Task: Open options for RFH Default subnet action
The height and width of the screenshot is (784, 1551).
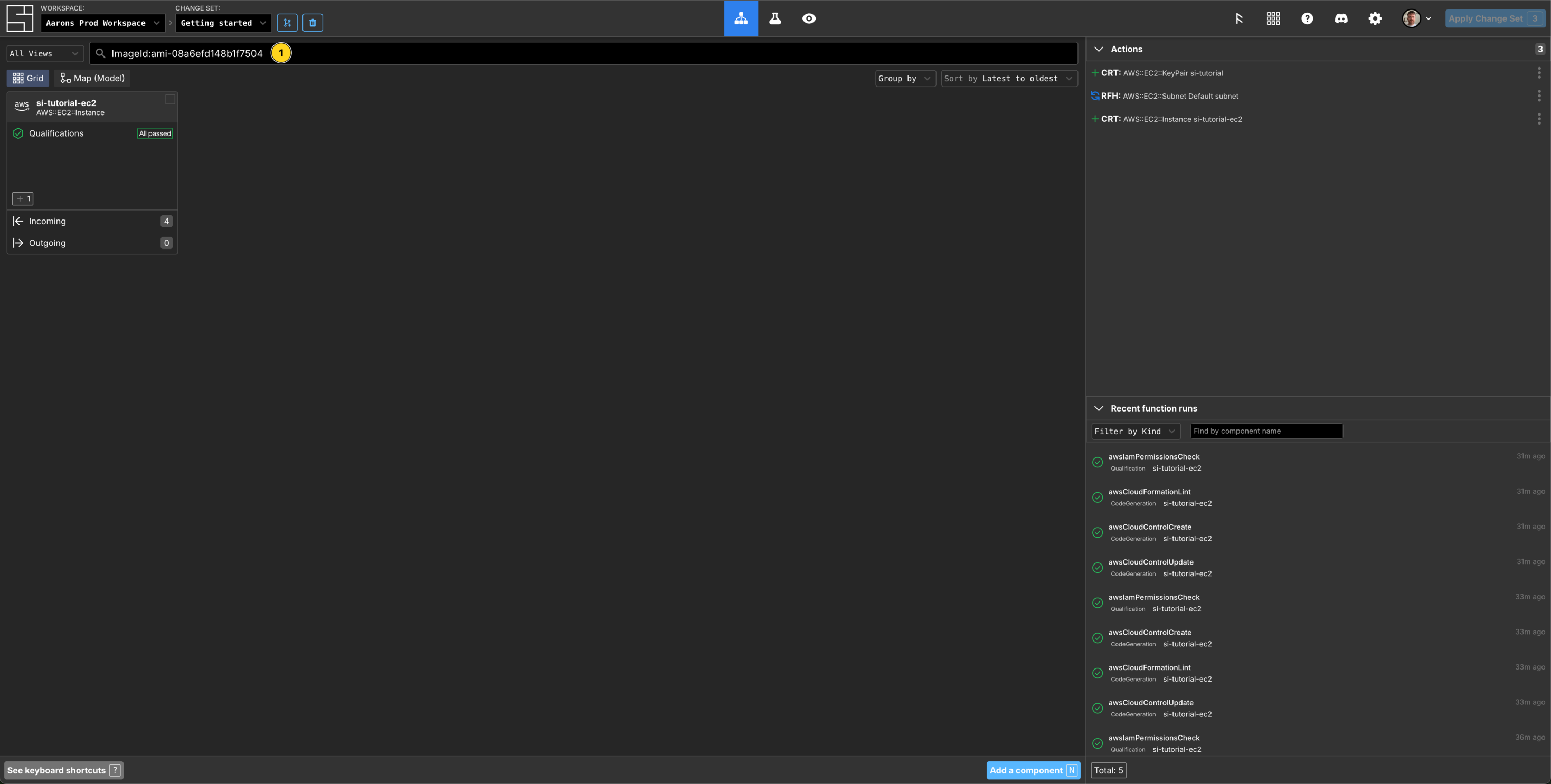Action: point(1539,95)
